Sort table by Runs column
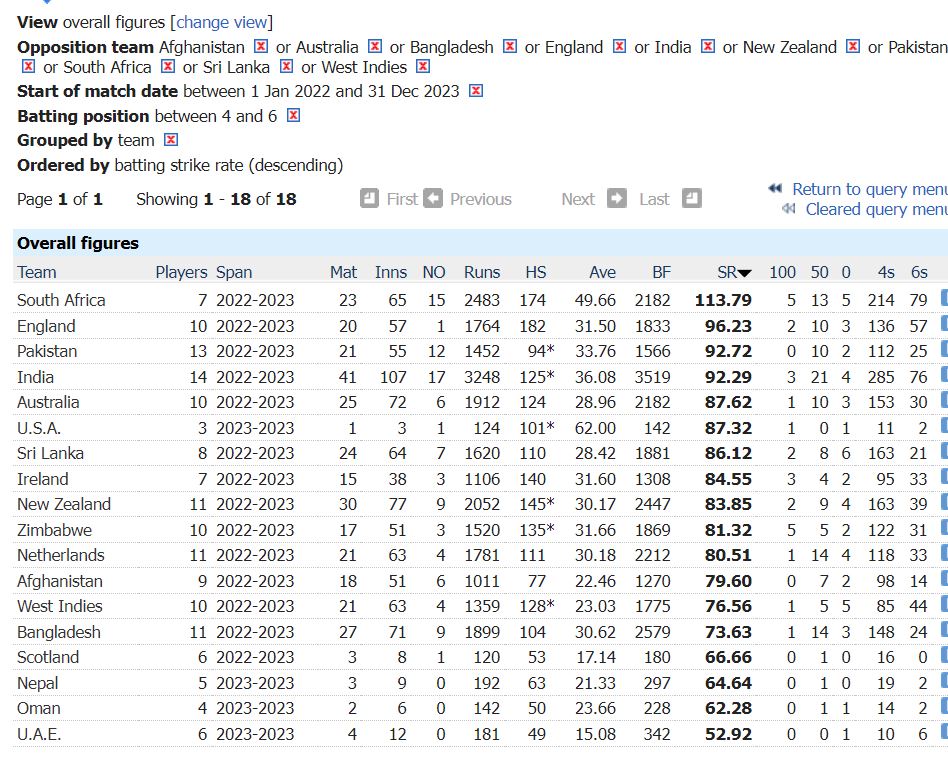 pos(482,273)
